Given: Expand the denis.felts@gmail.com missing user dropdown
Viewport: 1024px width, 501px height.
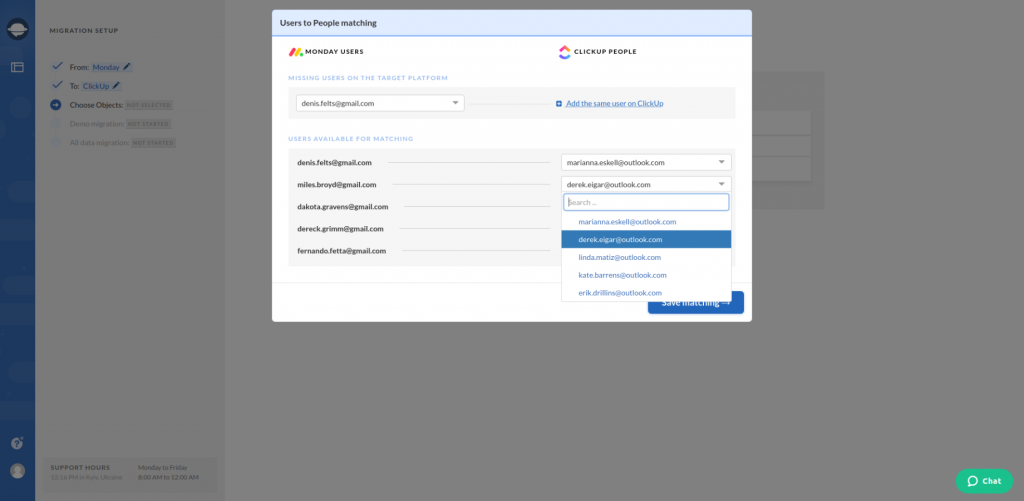Looking at the screenshot, I should tap(380, 103).
